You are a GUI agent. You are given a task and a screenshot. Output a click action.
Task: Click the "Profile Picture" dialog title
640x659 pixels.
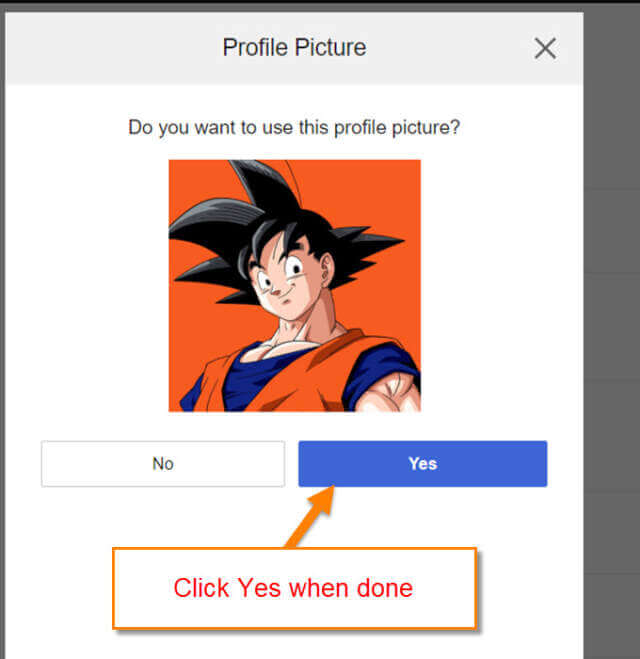coord(294,47)
